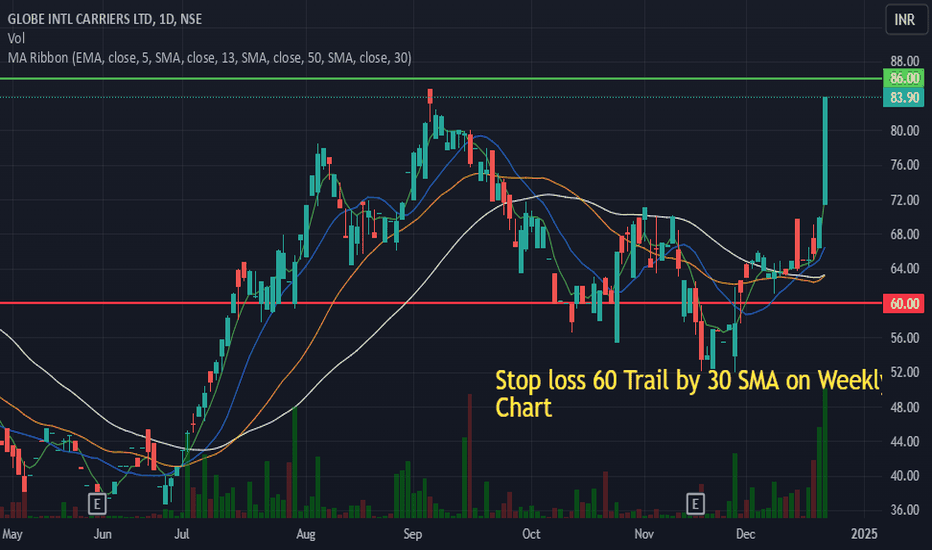
Task: Click the Vol indicator label
Action: 16,39
